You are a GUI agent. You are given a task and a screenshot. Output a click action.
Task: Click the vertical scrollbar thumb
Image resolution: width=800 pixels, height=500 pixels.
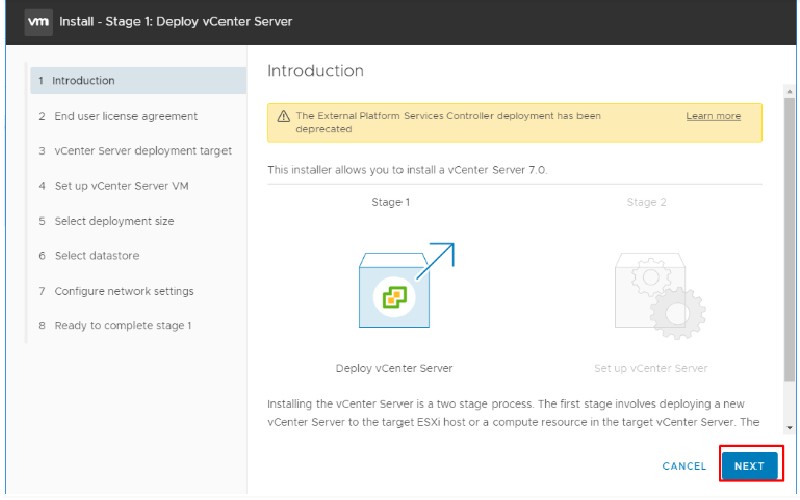click(x=790, y=240)
